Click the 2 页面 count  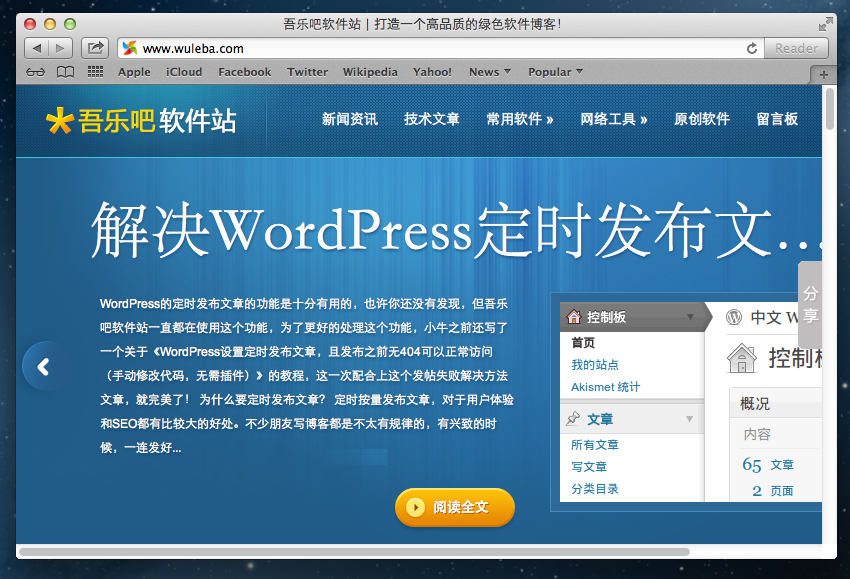pos(772,491)
